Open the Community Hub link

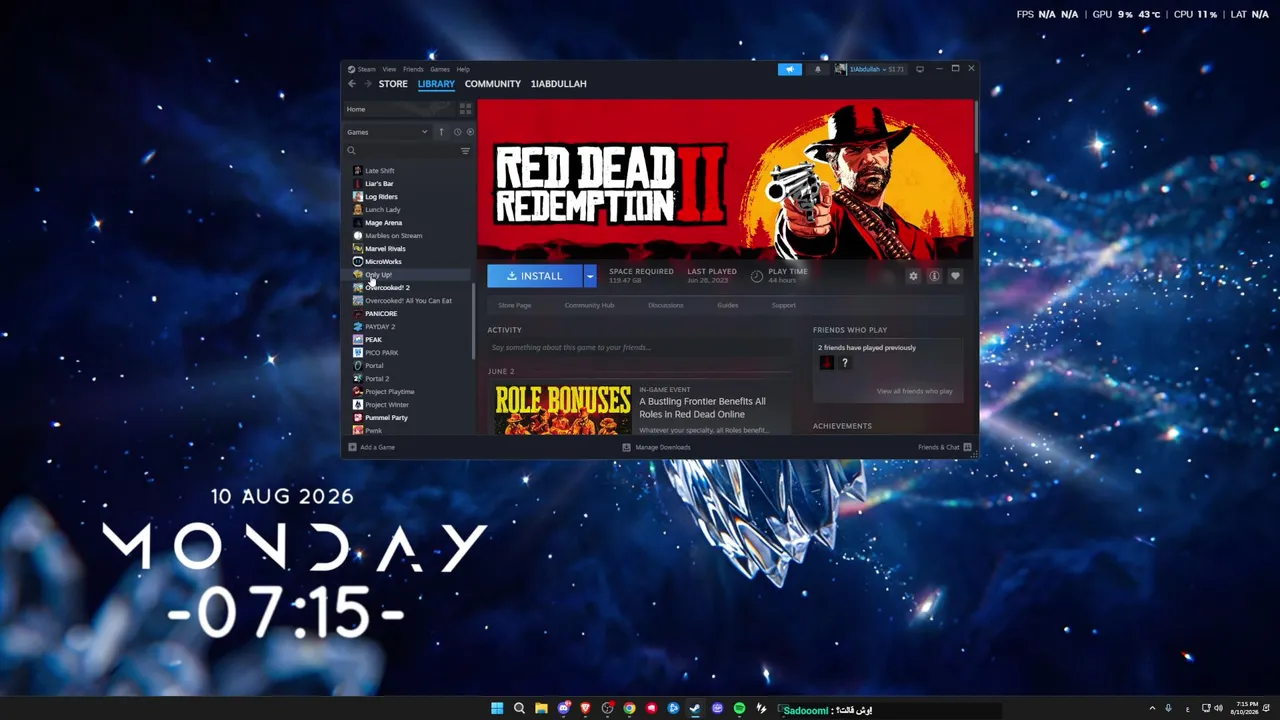click(589, 305)
